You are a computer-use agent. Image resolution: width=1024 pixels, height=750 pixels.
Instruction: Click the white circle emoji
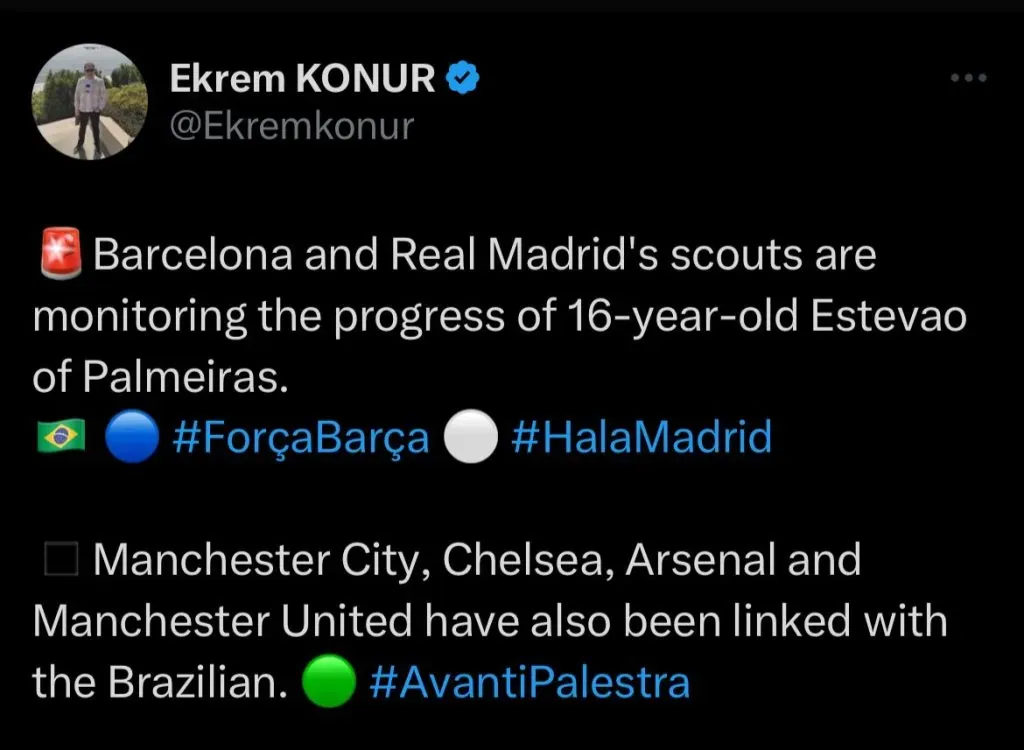[x=470, y=439]
